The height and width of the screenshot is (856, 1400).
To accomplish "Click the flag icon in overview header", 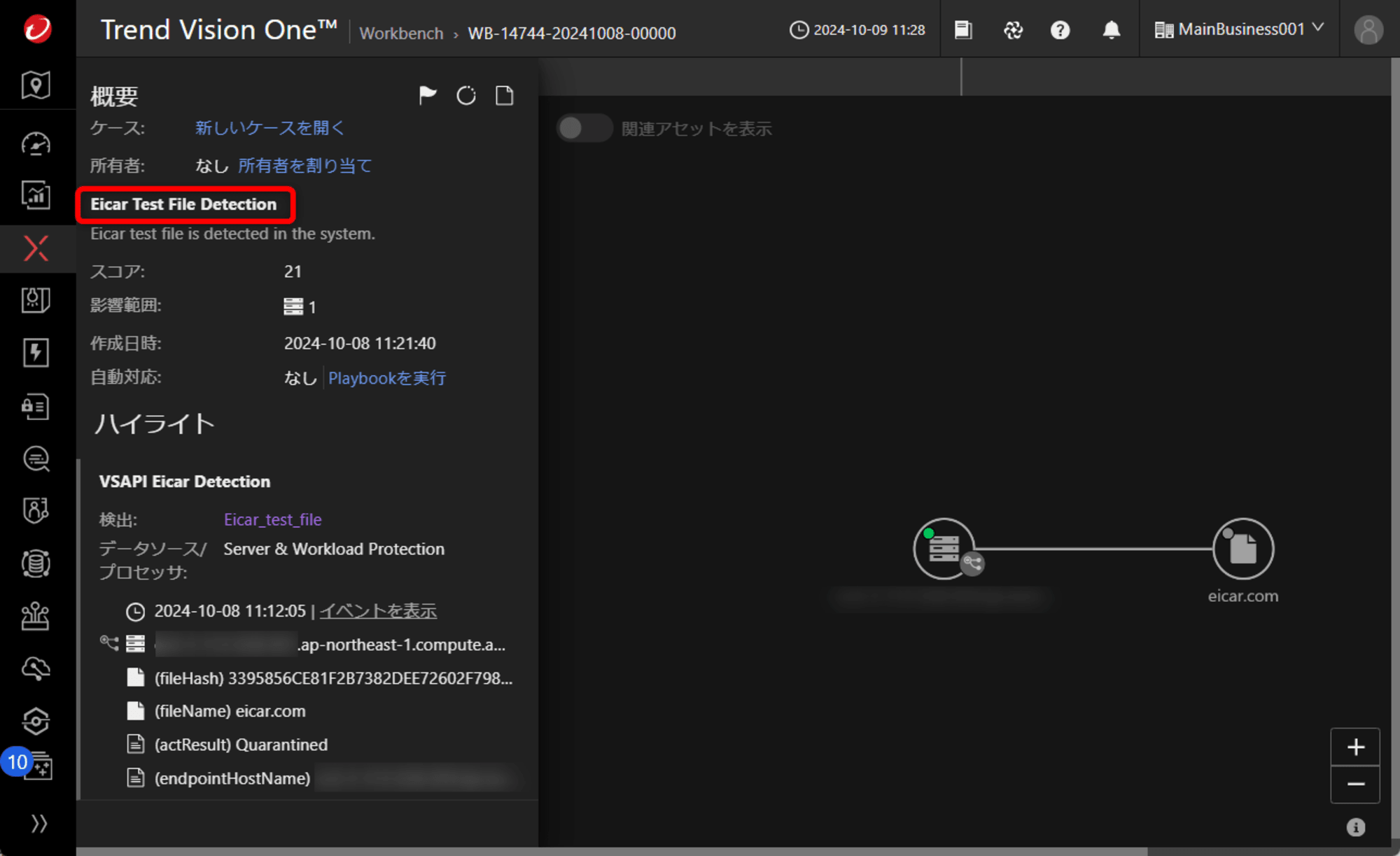I will coord(428,95).
